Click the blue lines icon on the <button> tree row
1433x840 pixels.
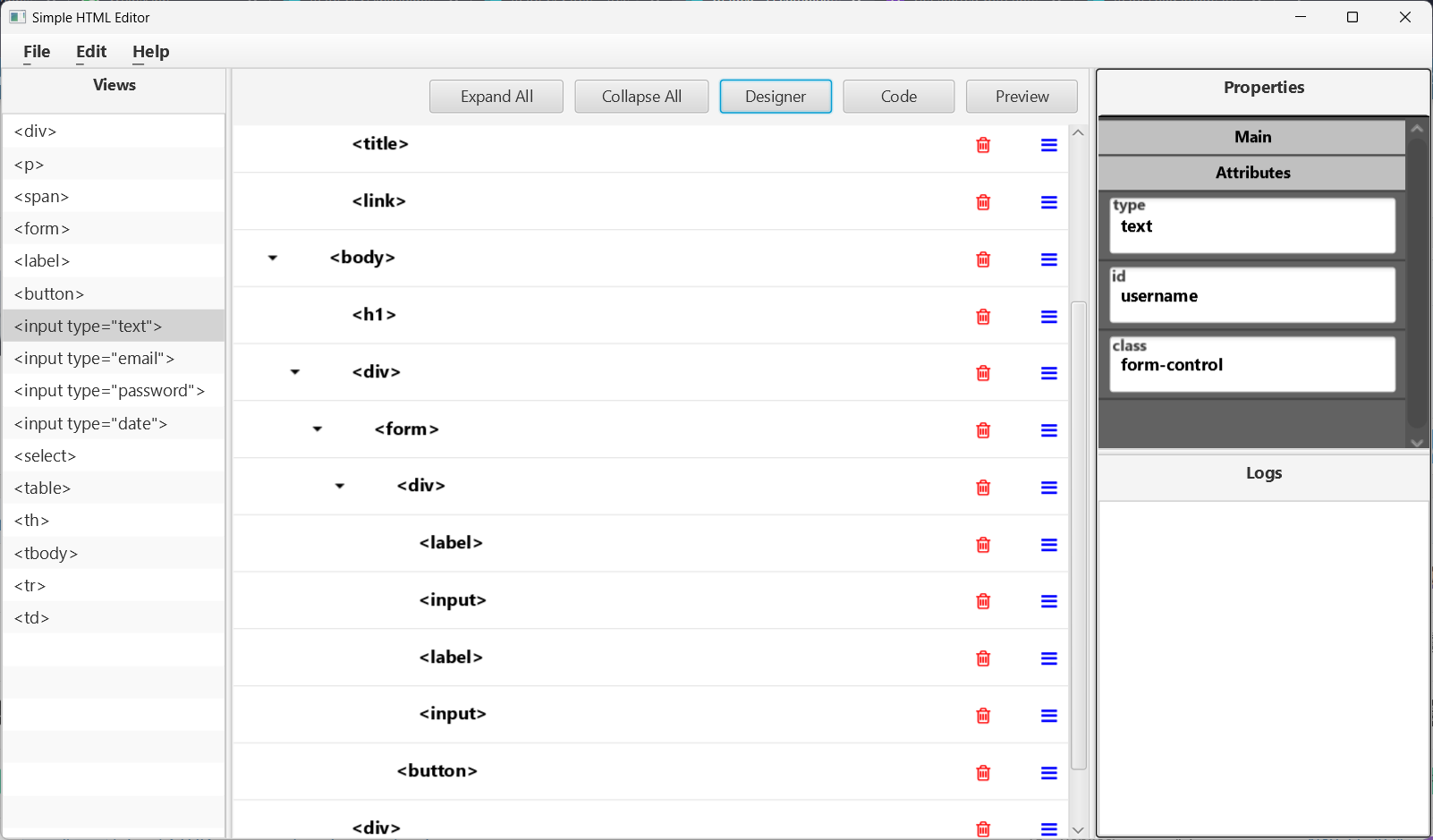tap(1049, 773)
